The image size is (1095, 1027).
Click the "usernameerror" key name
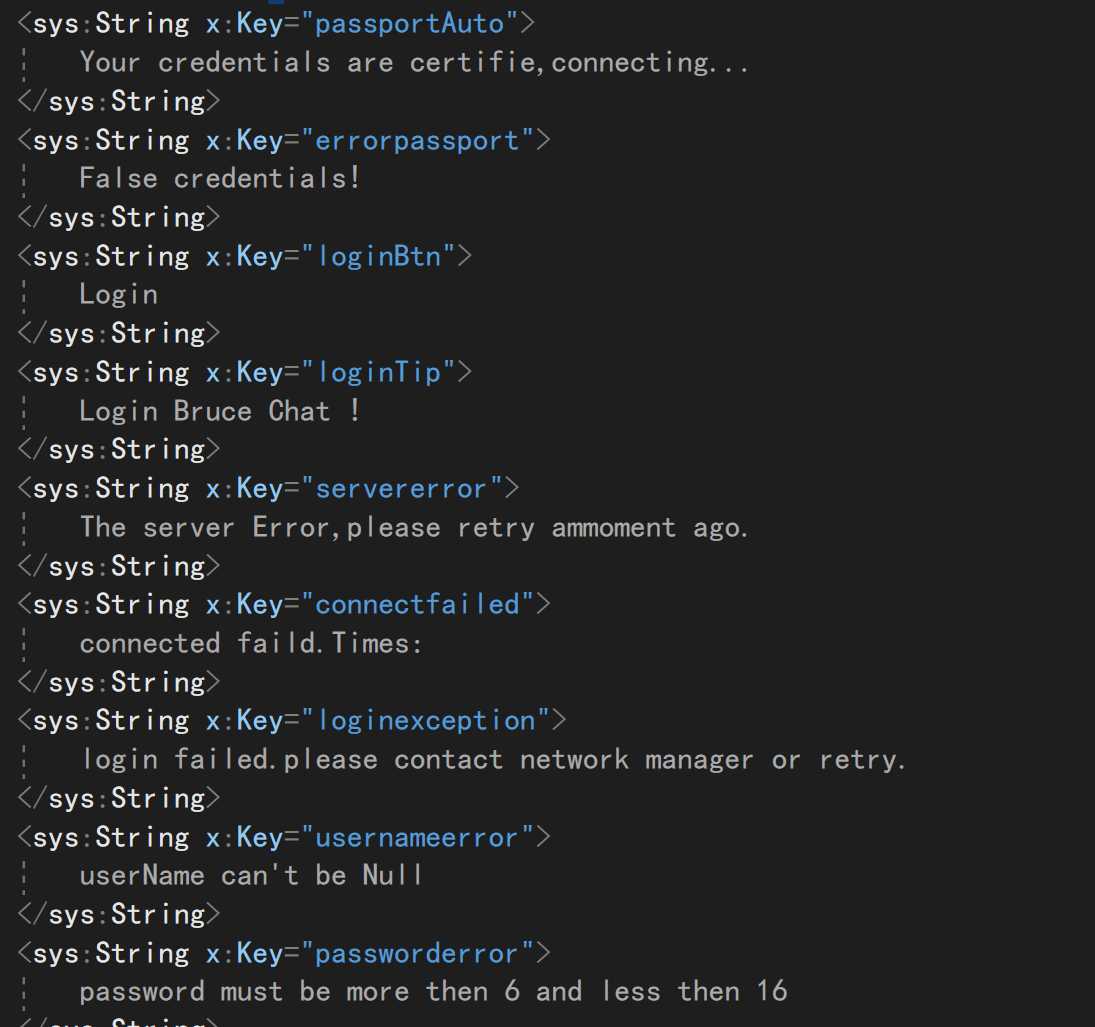coord(417,837)
